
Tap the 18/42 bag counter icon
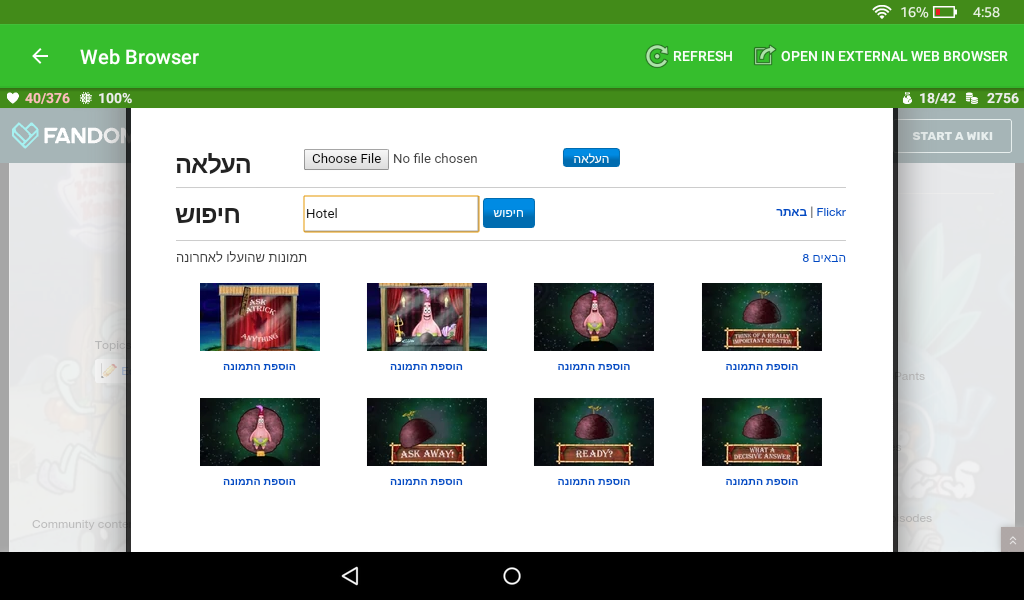907,99
